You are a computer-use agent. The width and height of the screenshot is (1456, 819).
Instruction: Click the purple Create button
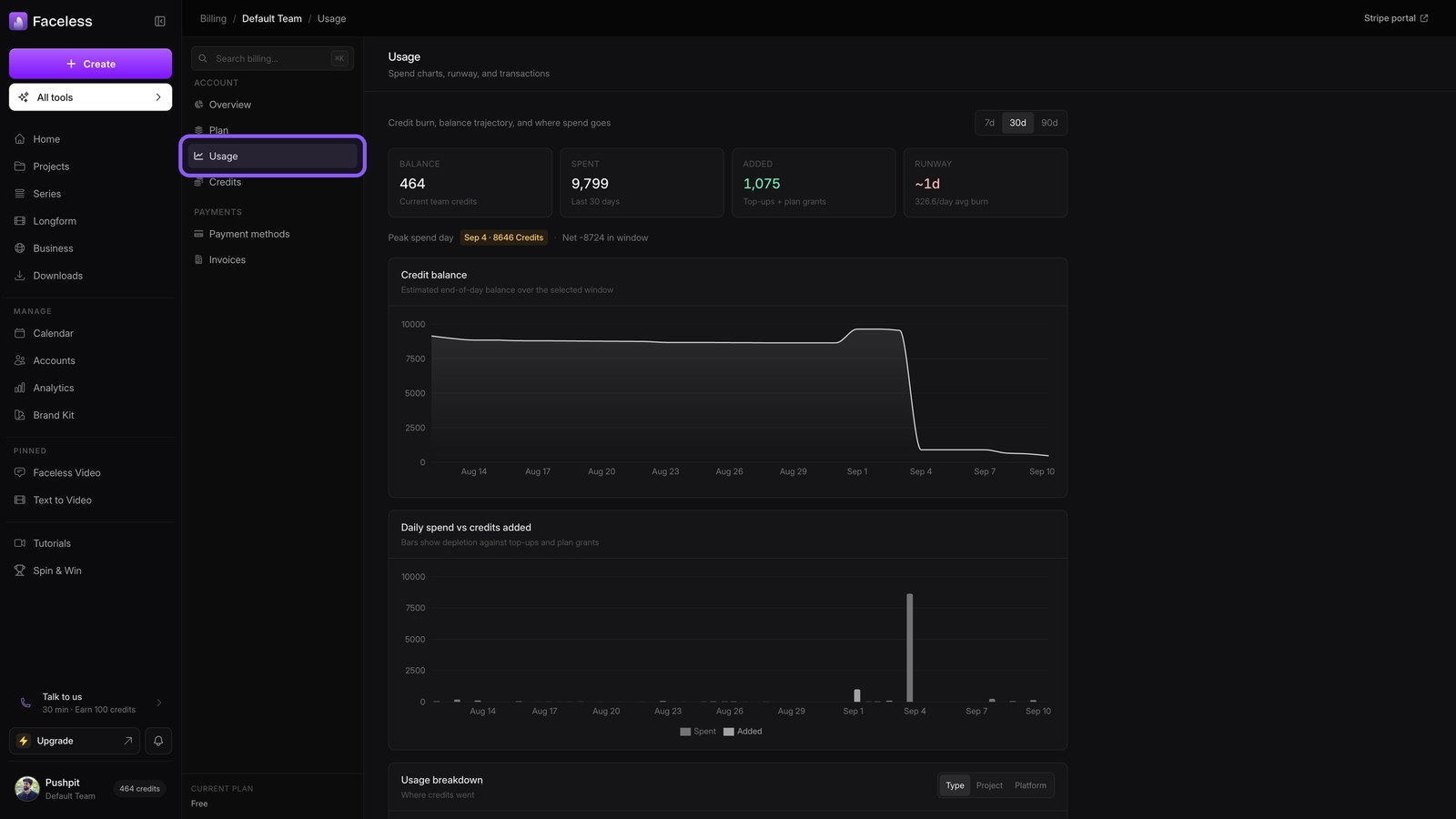(x=90, y=64)
